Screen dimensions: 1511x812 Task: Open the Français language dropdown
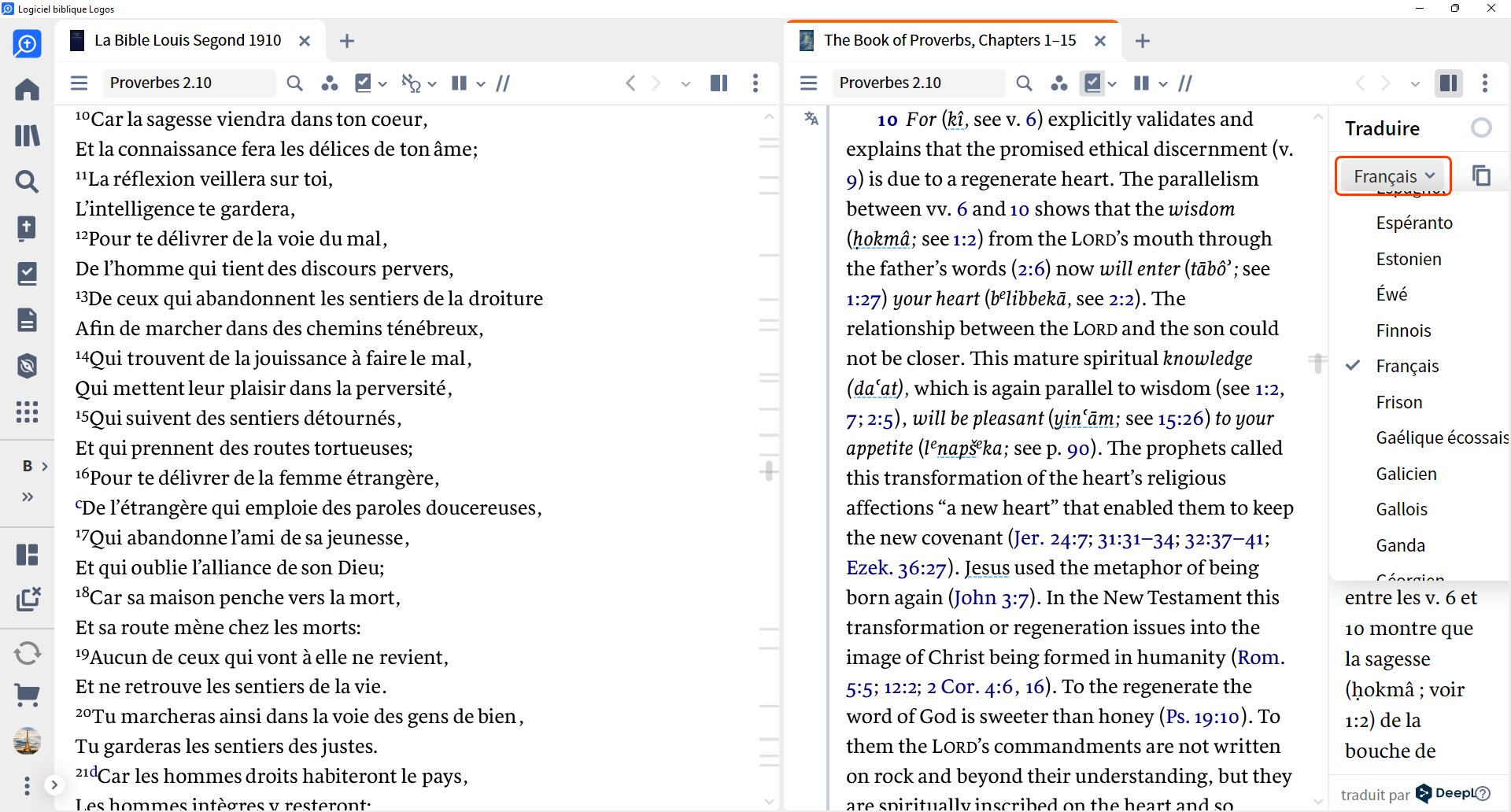1393,176
